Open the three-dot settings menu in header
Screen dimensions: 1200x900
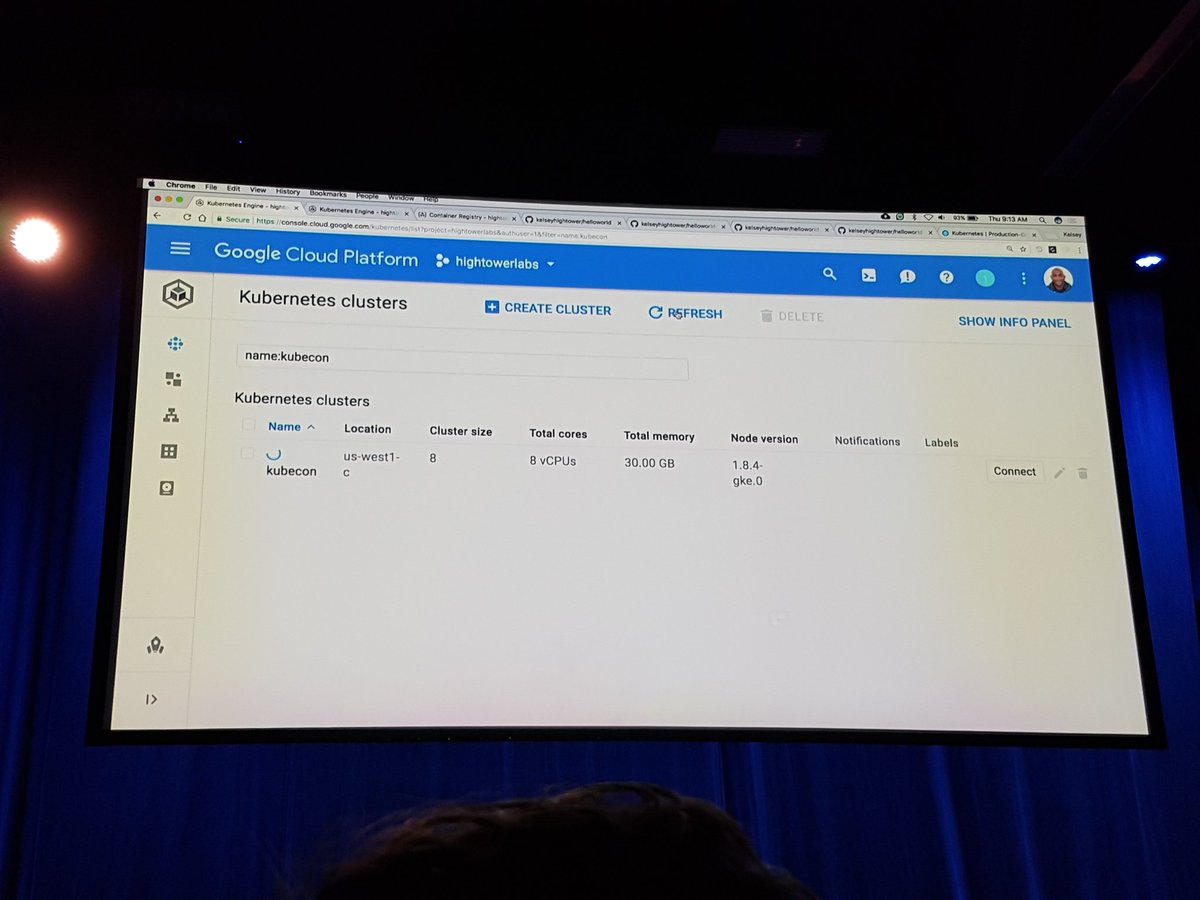pyautogui.click(x=1023, y=279)
